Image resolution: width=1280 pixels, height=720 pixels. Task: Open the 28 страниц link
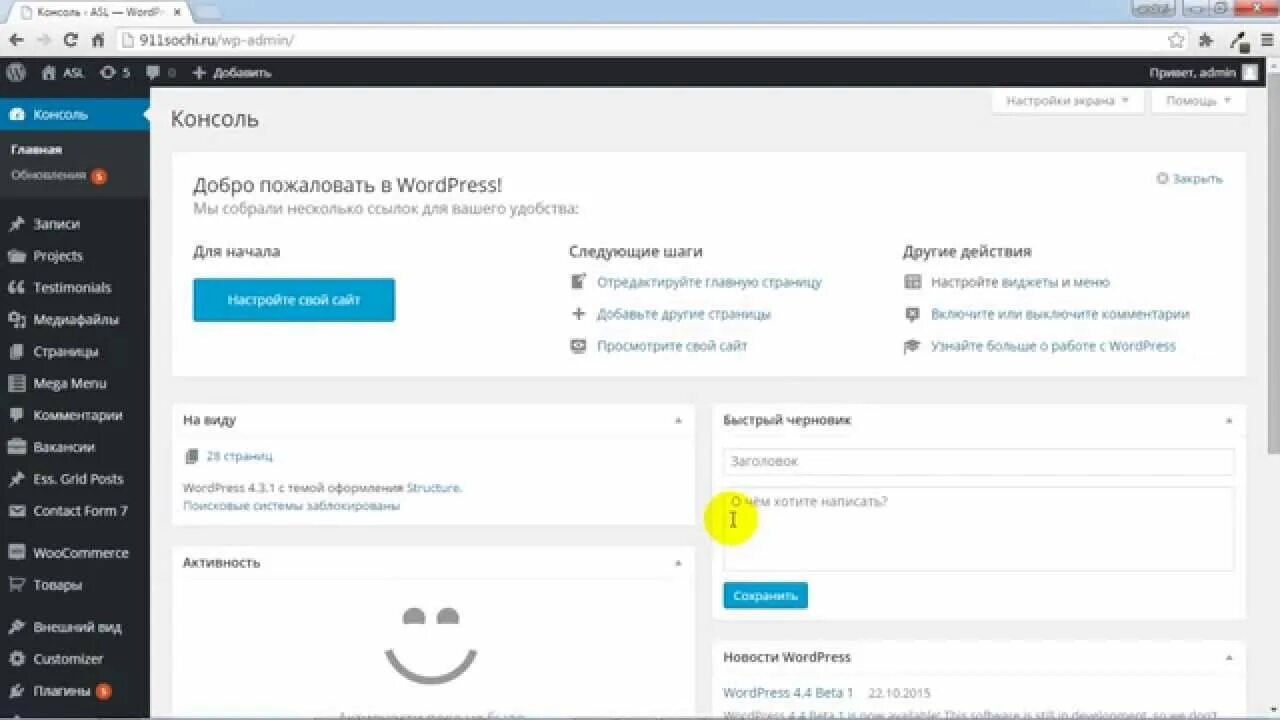[x=239, y=456]
